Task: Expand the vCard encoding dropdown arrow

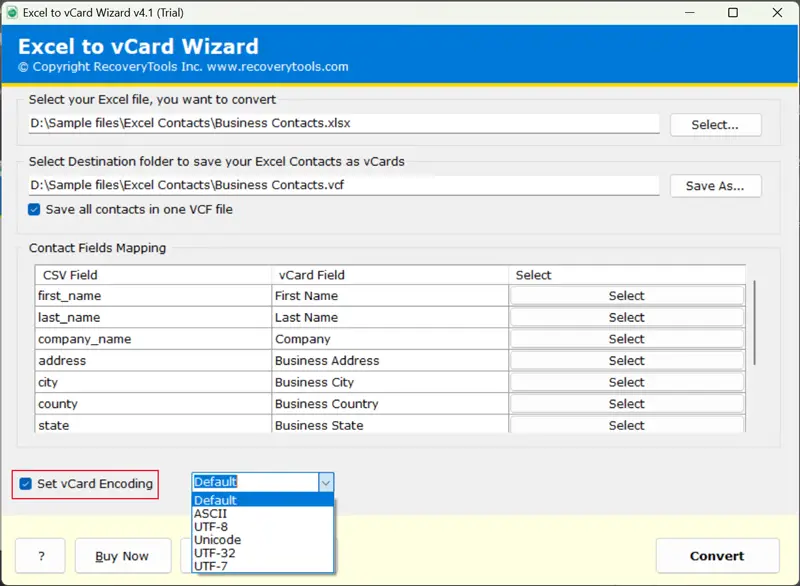Action: pyautogui.click(x=325, y=482)
